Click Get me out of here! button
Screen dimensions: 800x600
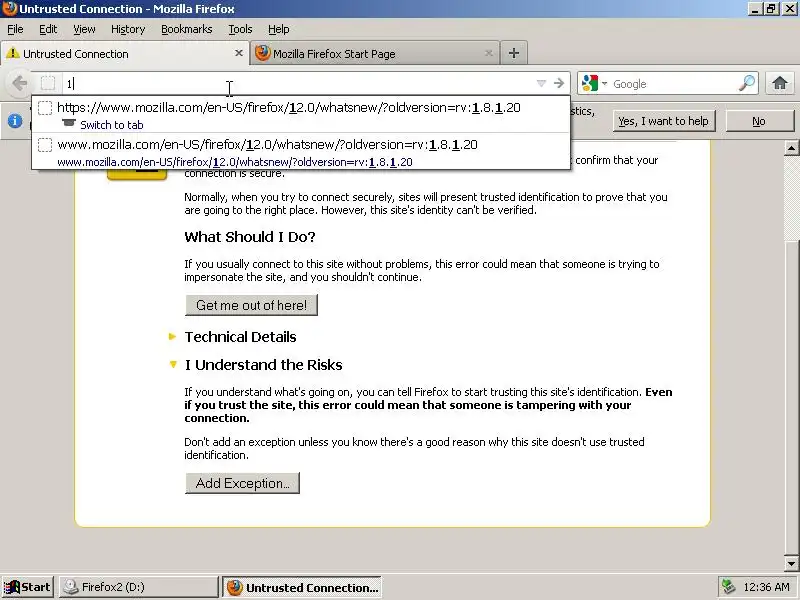click(x=252, y=305)
